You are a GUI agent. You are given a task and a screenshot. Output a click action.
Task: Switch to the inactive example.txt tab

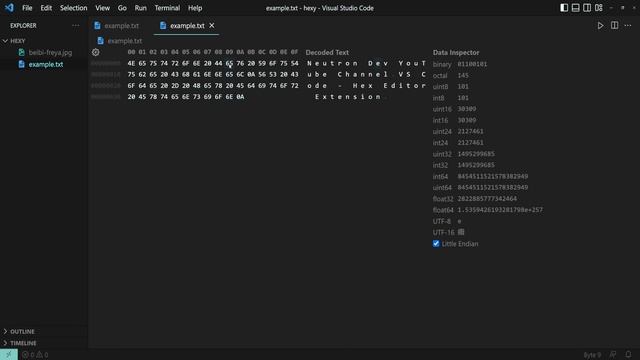click(x=121, y=25)
